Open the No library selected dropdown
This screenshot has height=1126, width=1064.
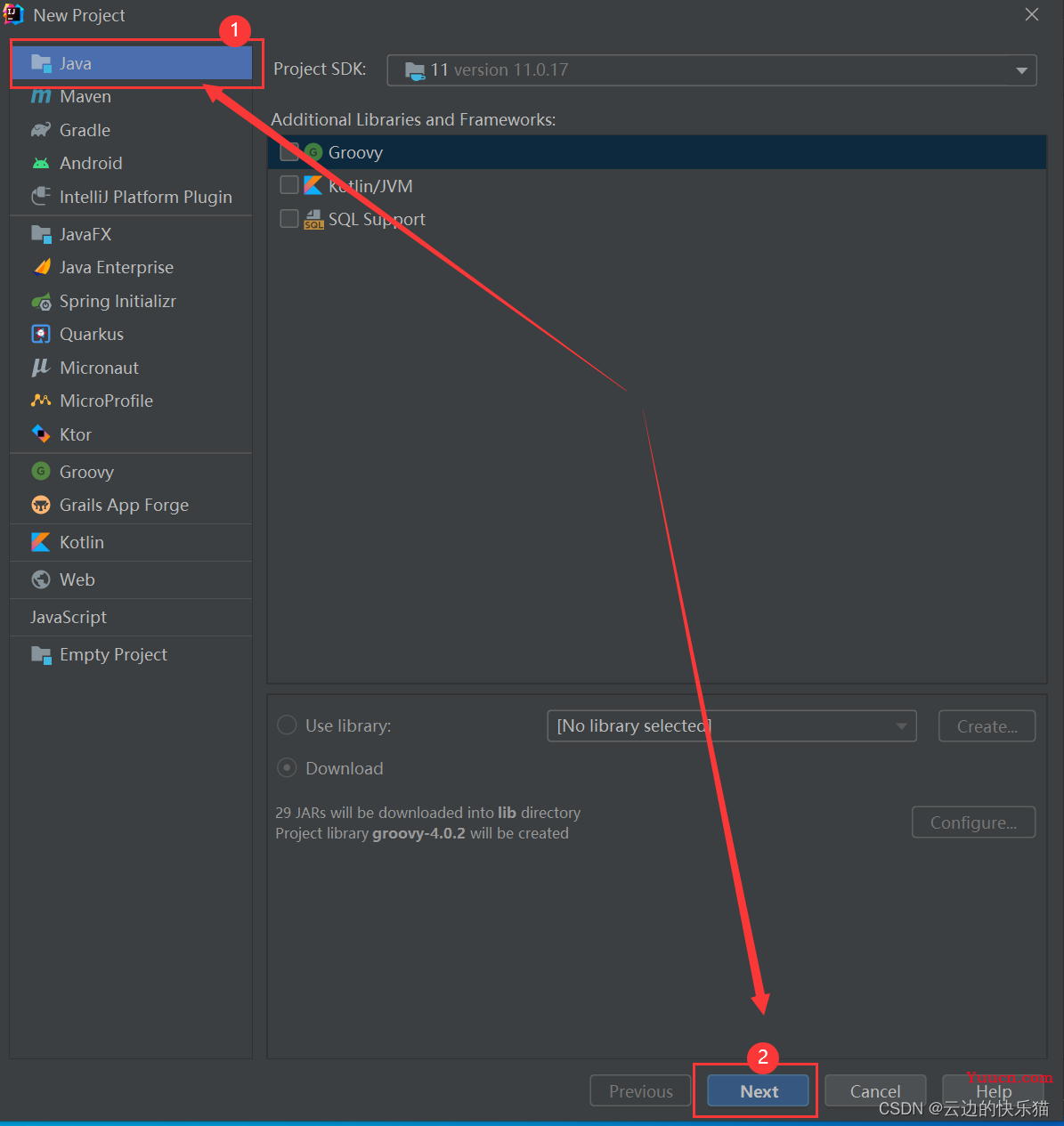tap(732, 725)
